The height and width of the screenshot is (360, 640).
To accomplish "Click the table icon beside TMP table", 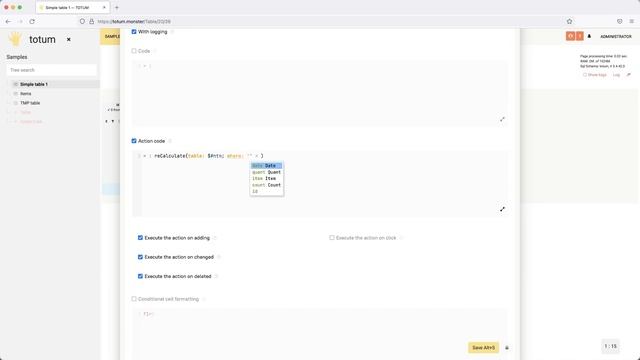I will tap(16, 103).
